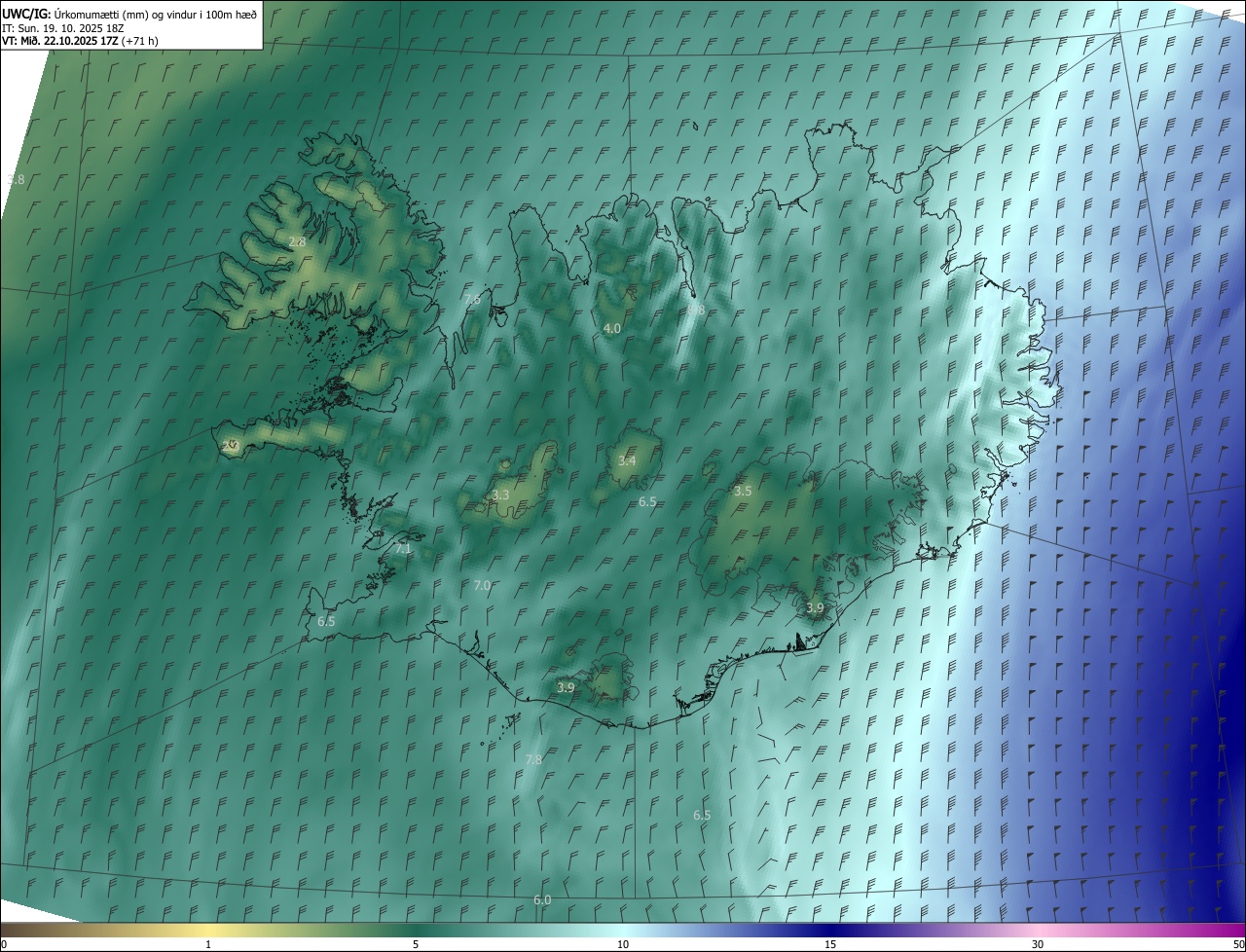Click the 3.9 value beside Mýrdalsjökull on south coast
1246x952 pixels.
click(x=566, y=687)
